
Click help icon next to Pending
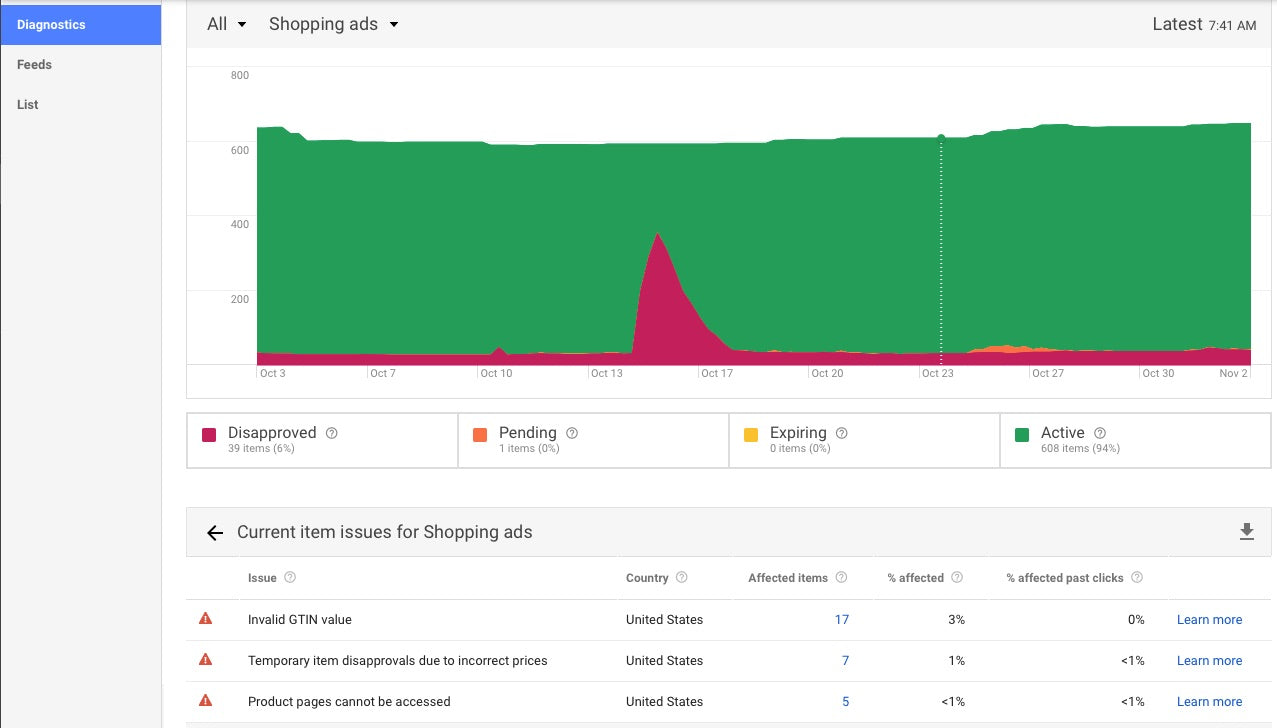[572, 433]
